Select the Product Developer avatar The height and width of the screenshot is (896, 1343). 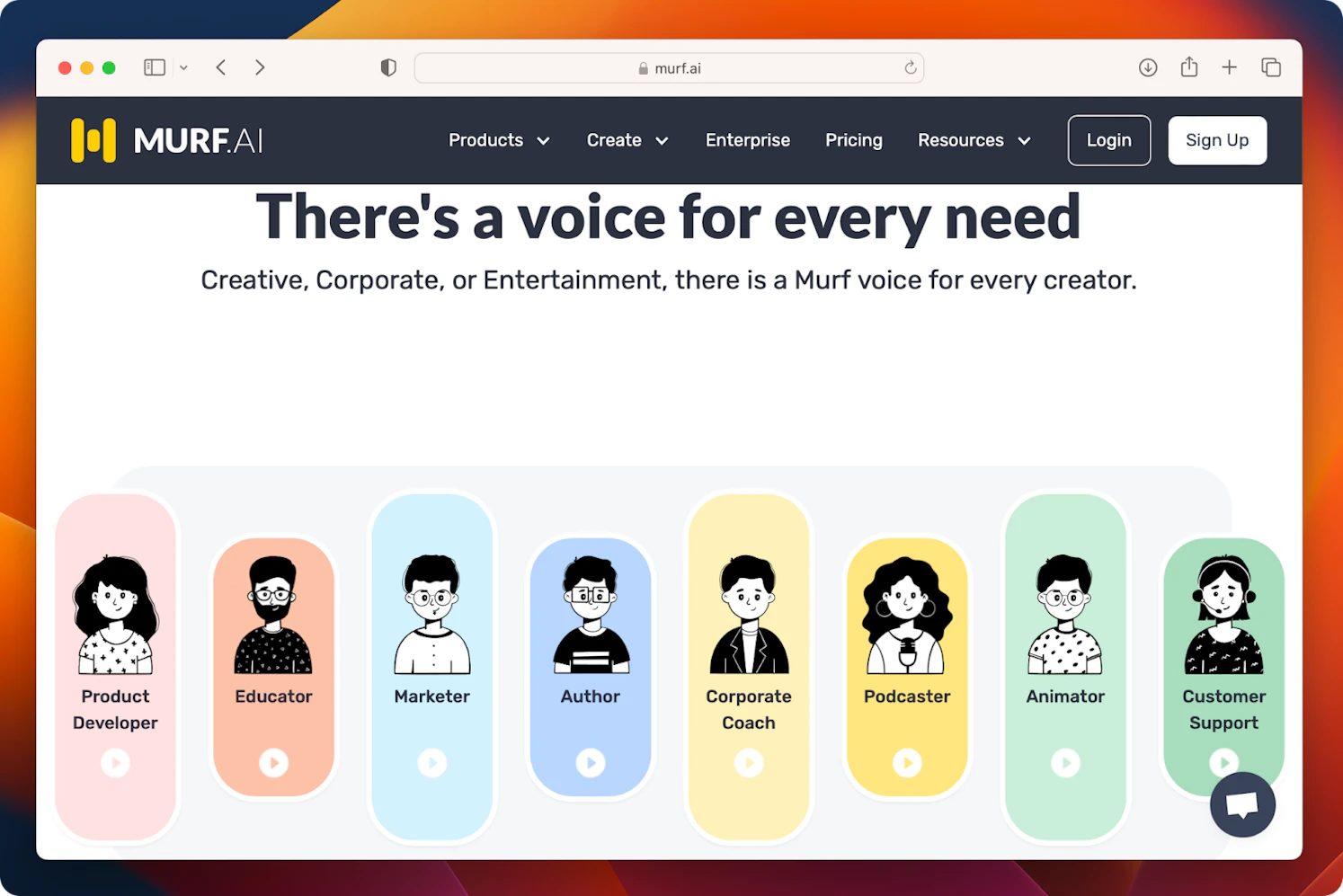(x=115, y=615)
